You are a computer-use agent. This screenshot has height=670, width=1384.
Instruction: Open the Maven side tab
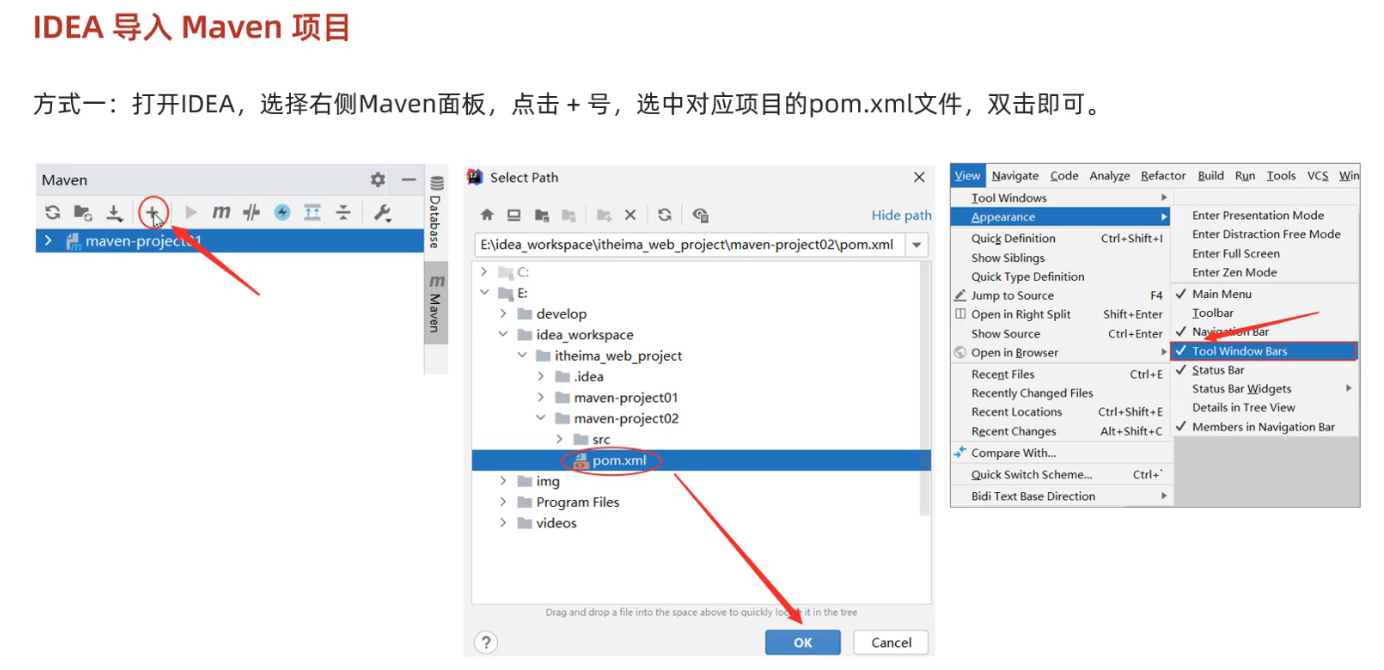pyautogui.click(x=436, y=304)
